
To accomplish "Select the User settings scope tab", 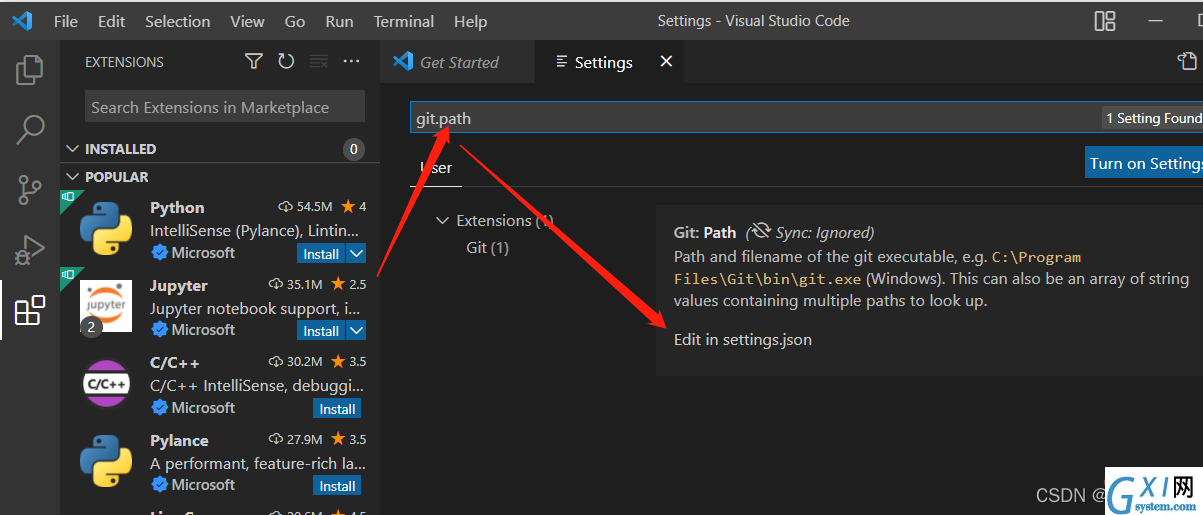I will point(436,168).
